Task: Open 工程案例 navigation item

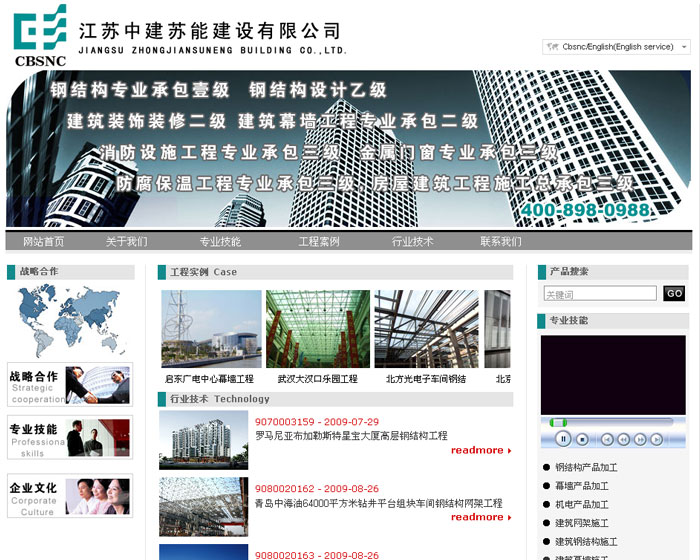Action: pos(319,242)
